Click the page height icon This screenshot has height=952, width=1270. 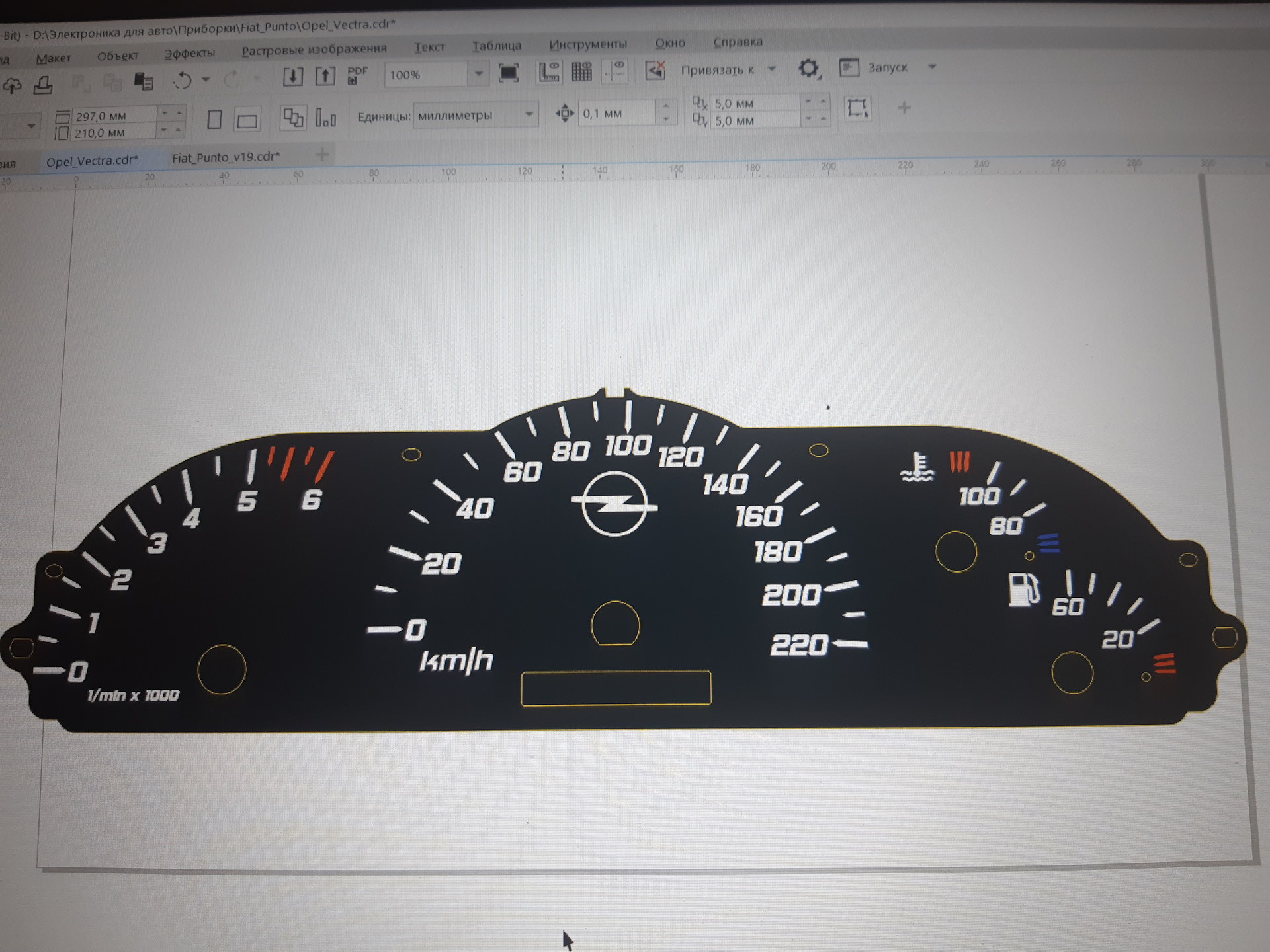tap(62, 133)
